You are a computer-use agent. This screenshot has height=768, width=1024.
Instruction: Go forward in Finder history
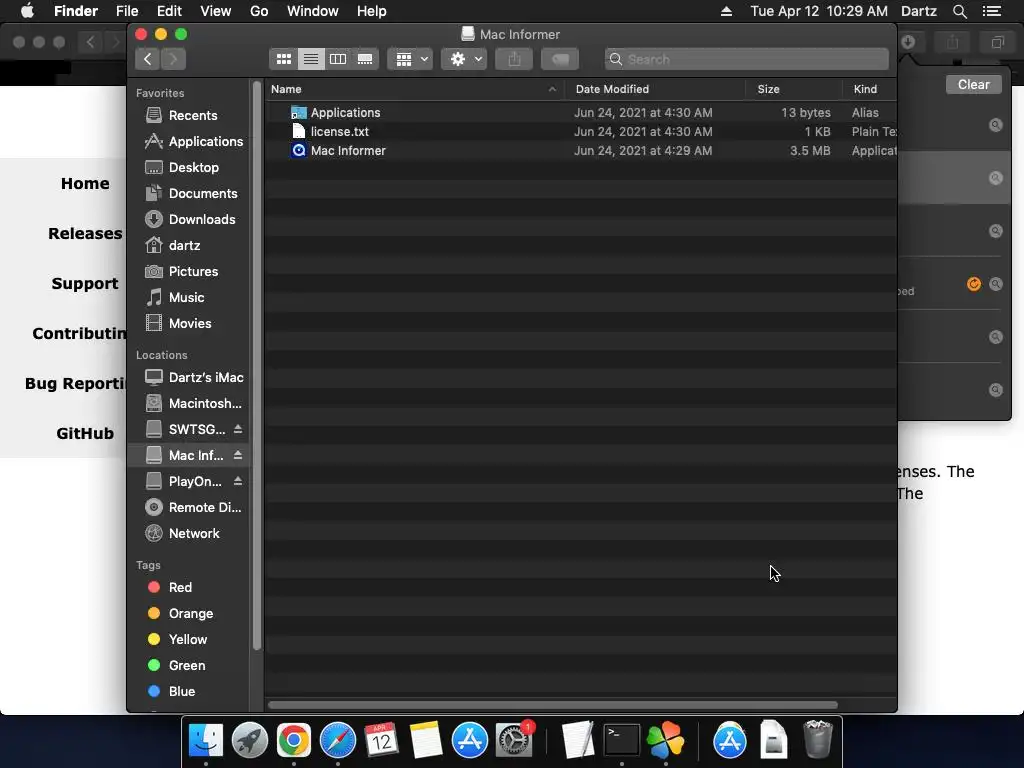[173, 59]
